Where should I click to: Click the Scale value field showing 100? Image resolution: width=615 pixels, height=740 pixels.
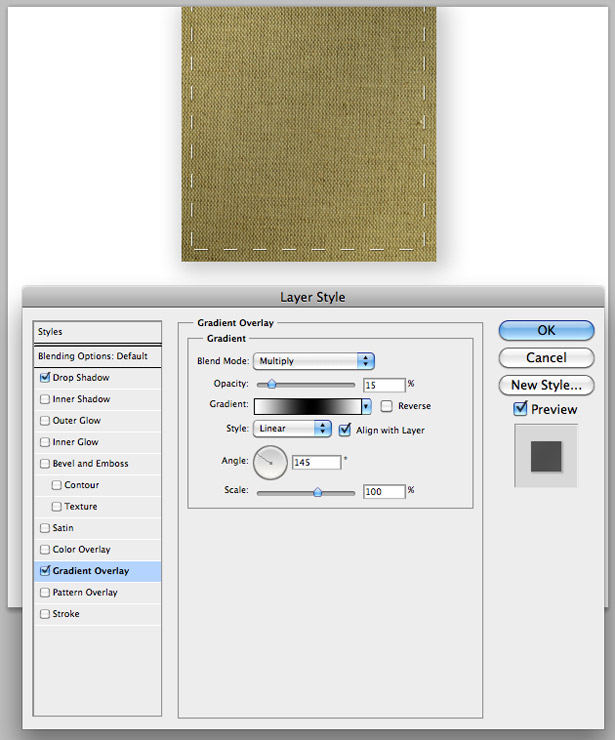coord(384,492)
